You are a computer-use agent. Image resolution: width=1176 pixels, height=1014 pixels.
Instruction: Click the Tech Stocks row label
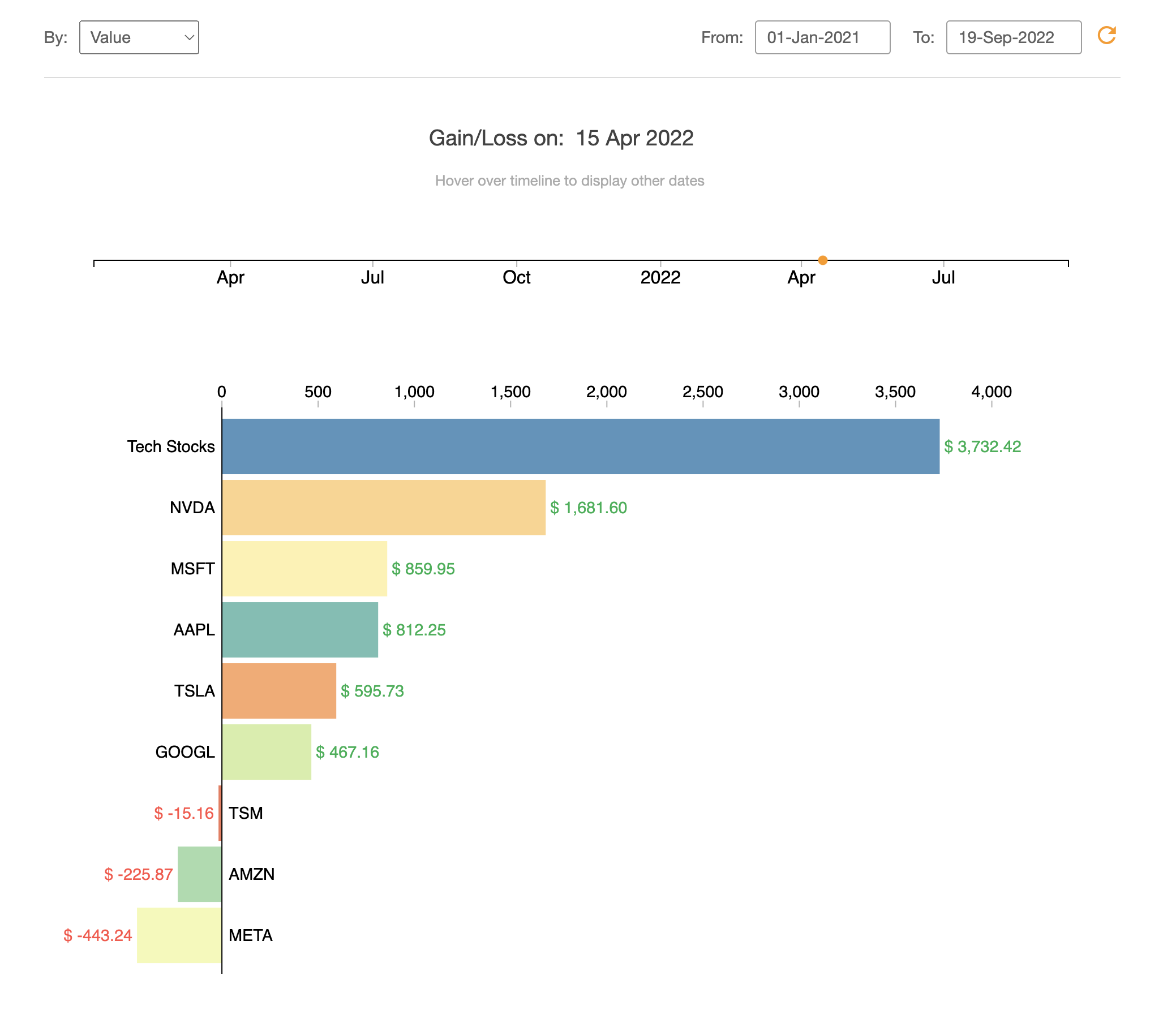pyautogui.click(x=171, y=446)
